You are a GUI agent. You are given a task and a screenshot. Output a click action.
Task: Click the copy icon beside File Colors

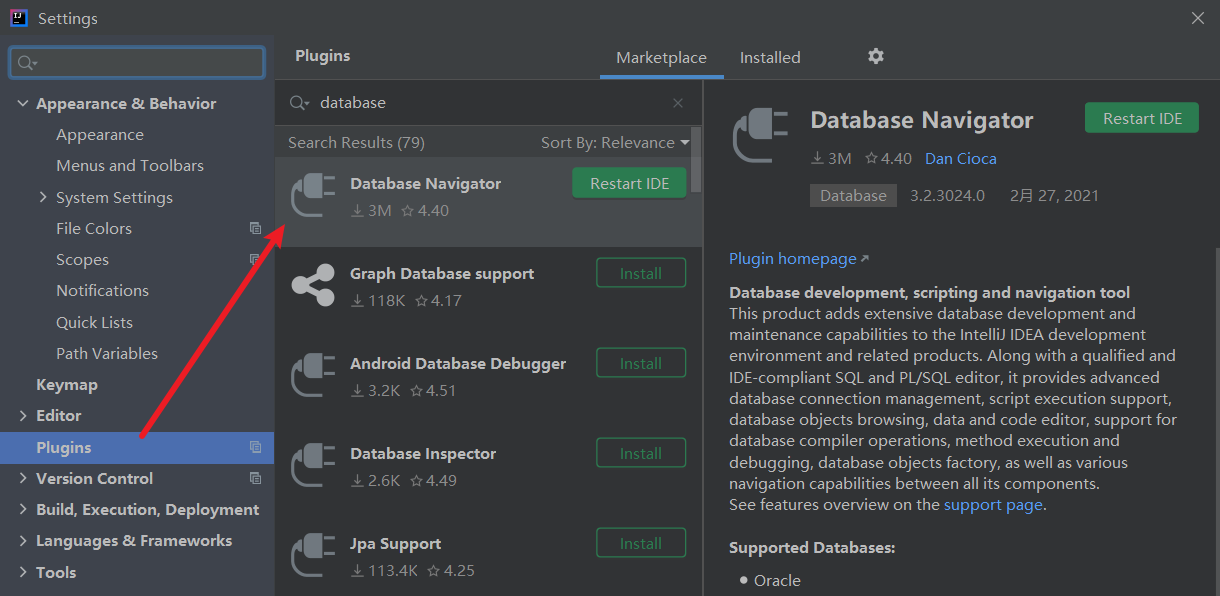(255, 228)
